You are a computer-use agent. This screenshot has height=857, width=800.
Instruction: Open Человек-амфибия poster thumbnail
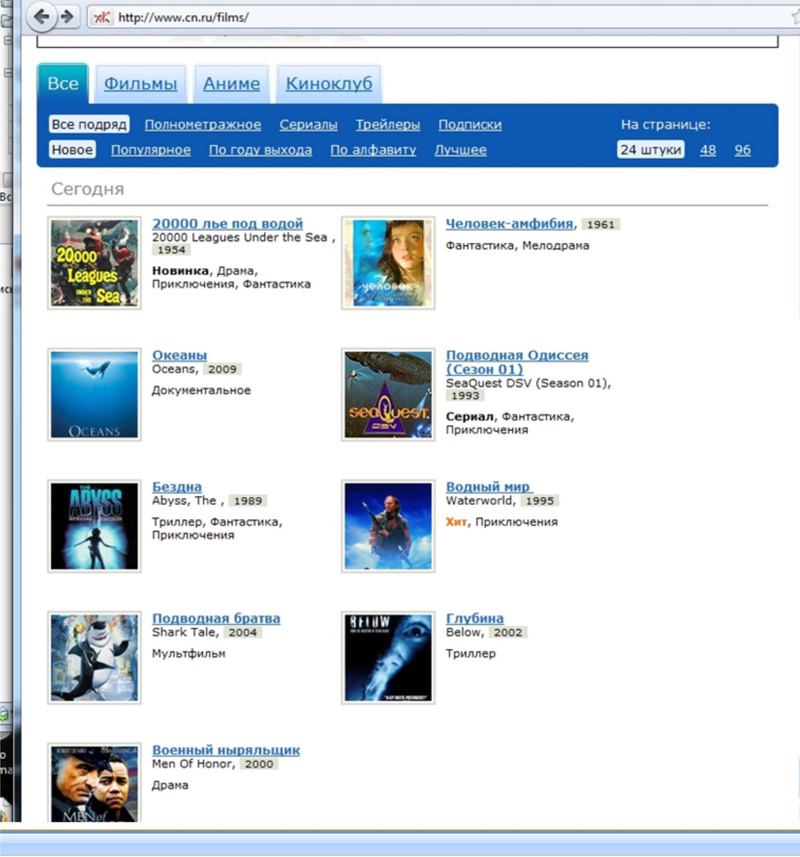(x=388, y=263)
